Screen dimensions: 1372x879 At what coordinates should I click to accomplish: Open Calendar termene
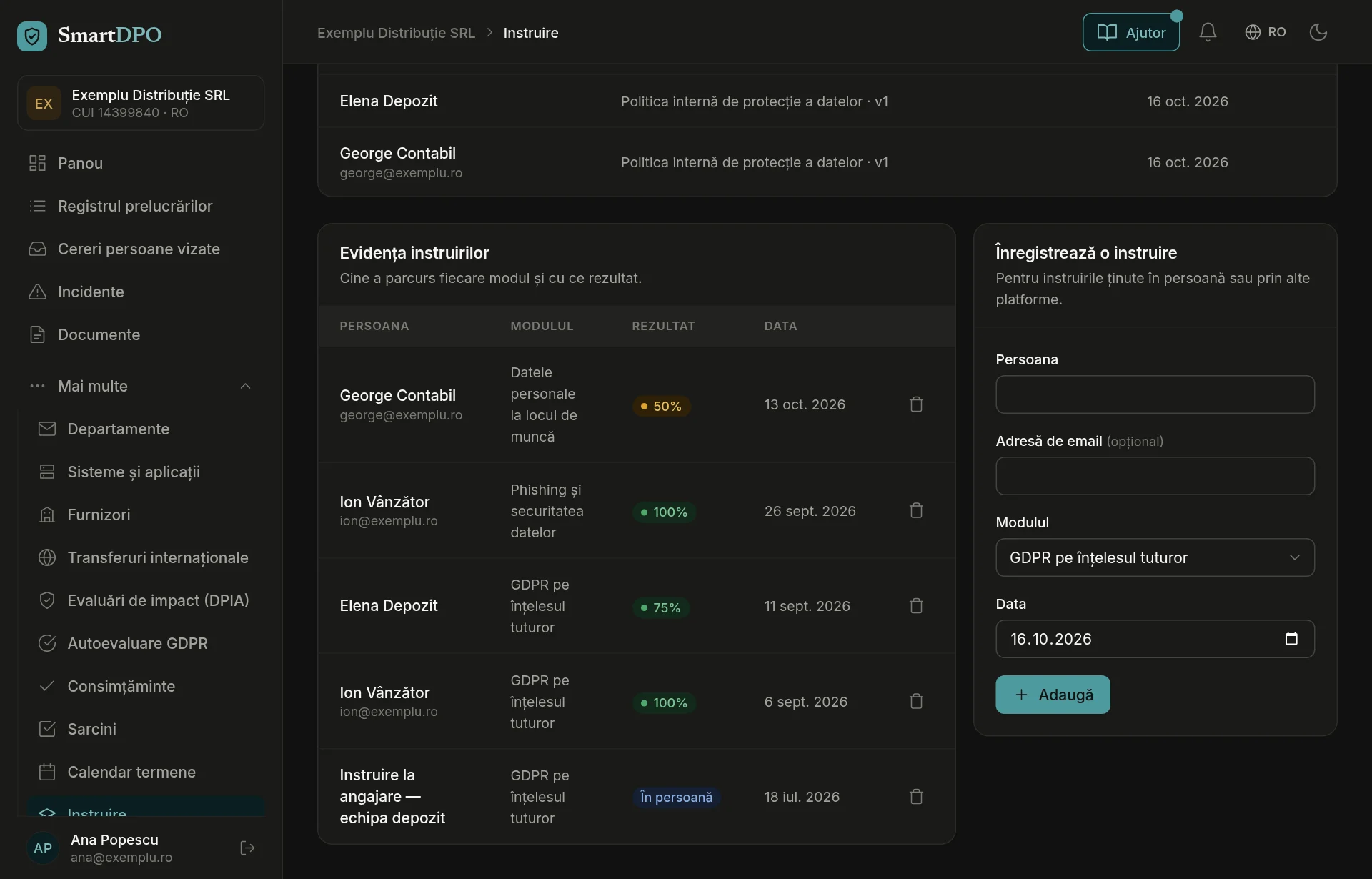[146, 772]
